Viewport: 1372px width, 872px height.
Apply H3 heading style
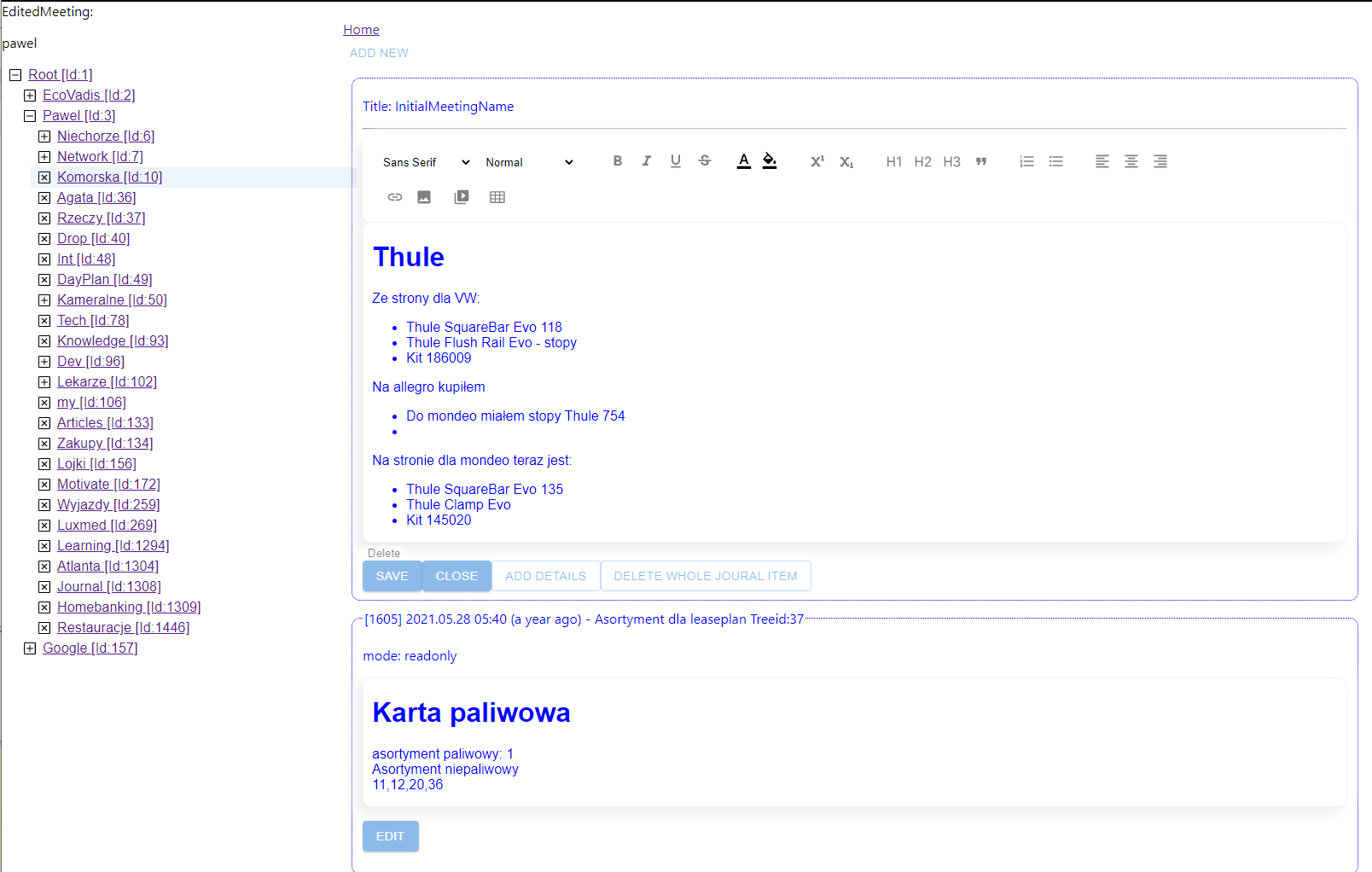952,161
